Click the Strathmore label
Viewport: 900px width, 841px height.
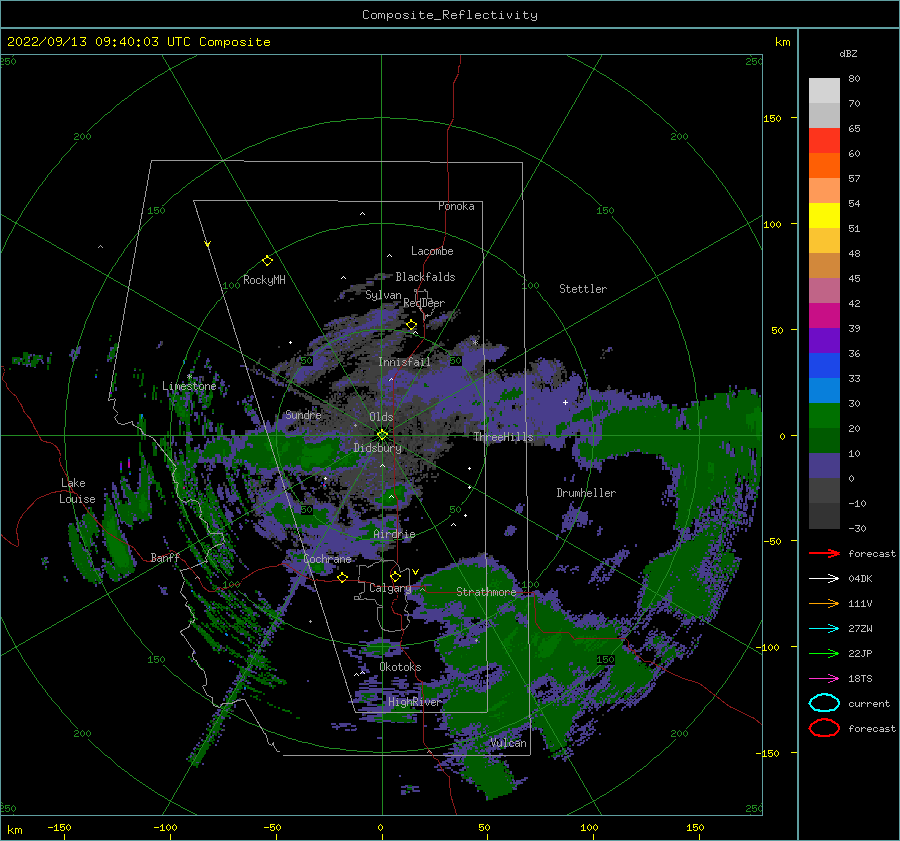[x=486, y=592]
